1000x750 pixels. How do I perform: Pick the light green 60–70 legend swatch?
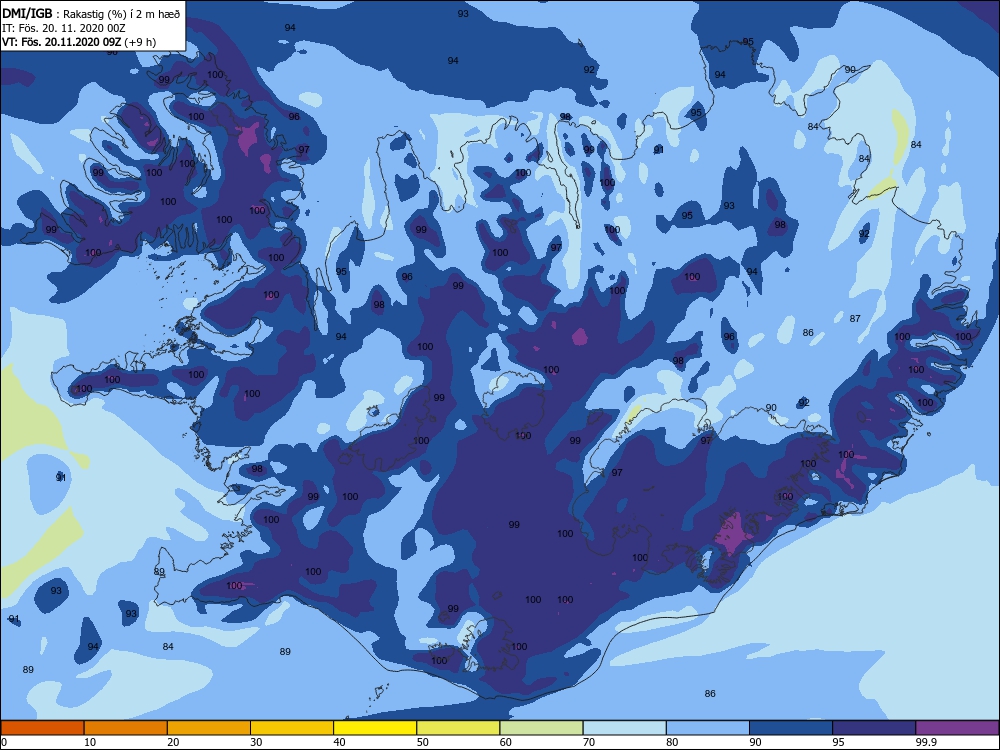tap(541, 728)
